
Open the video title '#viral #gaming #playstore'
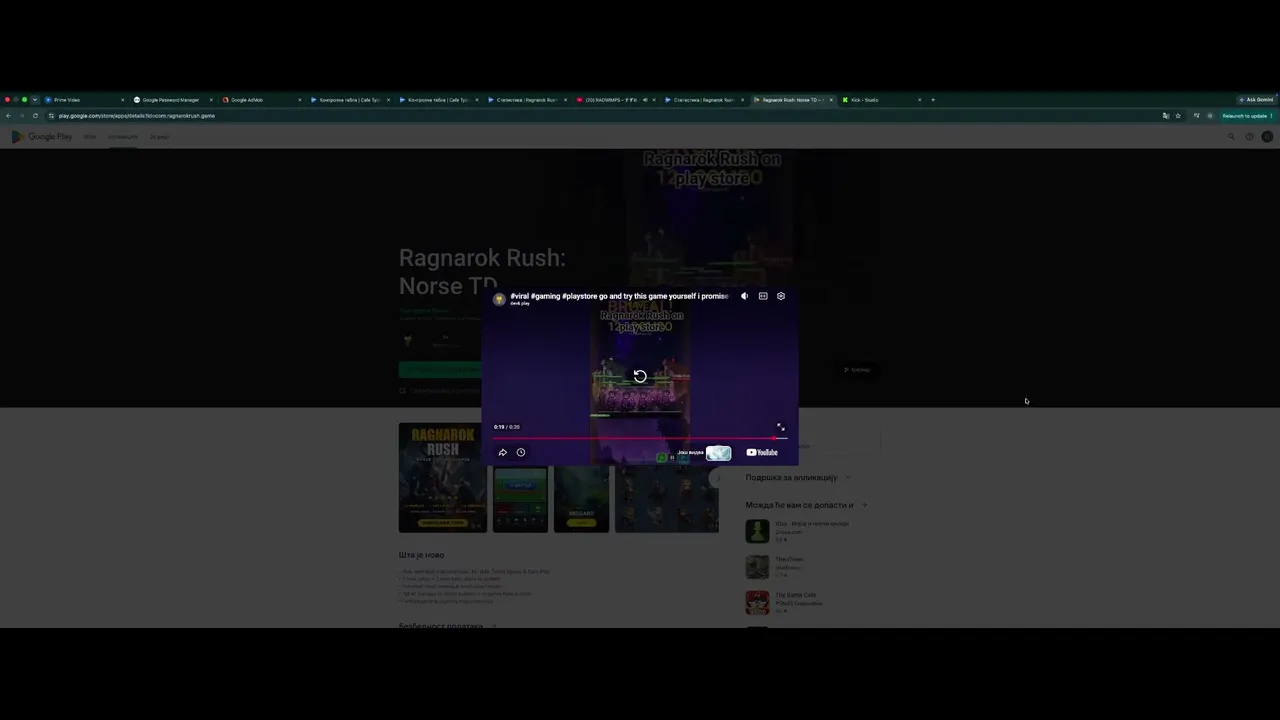[619, 296]
